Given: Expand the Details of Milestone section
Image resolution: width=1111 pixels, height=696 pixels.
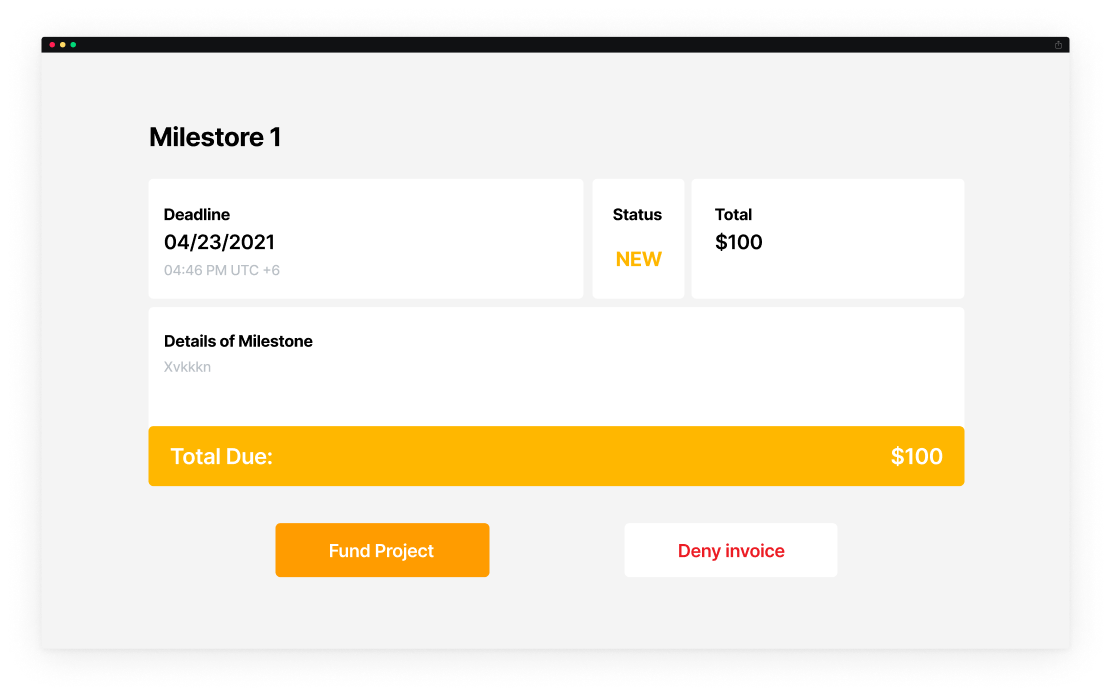Looking at the screenshot, I should [556, 364].
